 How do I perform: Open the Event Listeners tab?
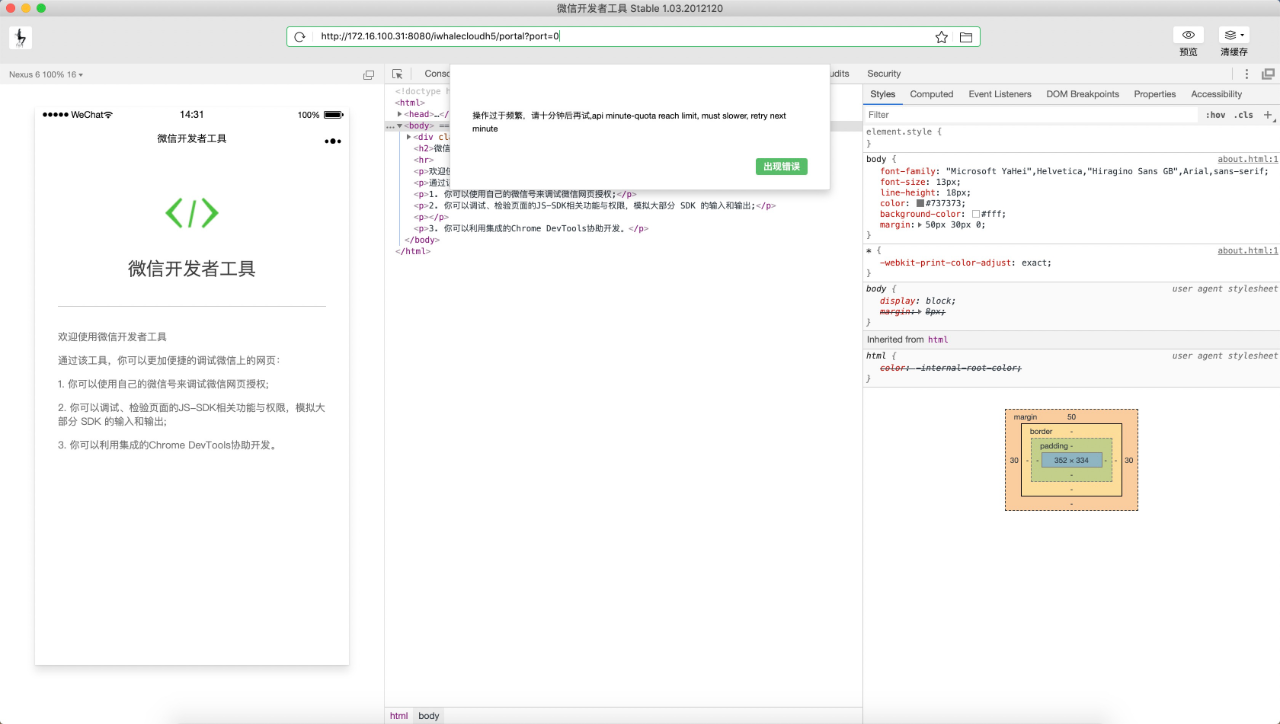[1000, 94]
